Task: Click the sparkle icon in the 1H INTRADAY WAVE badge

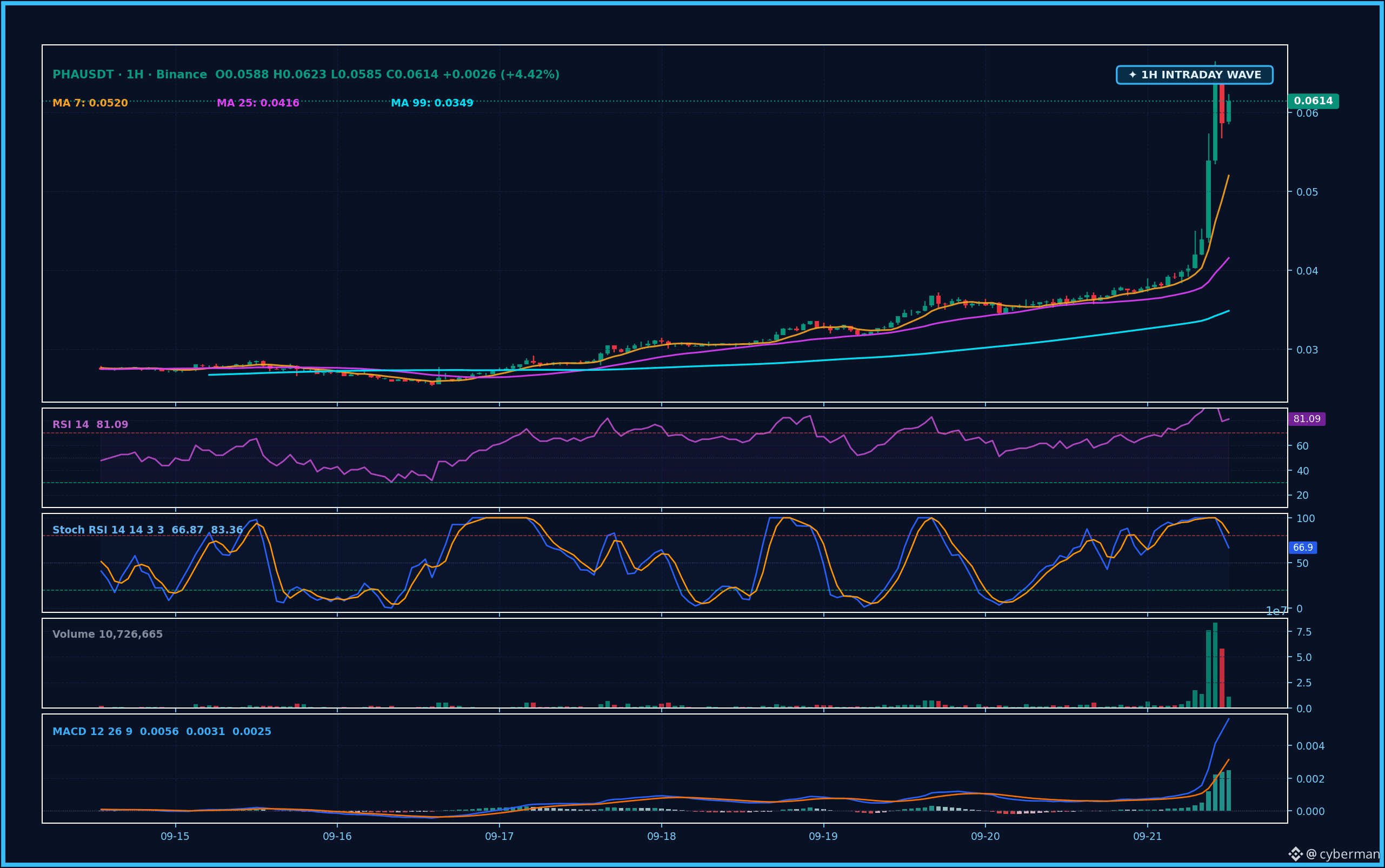Action: pos(1133,75)
